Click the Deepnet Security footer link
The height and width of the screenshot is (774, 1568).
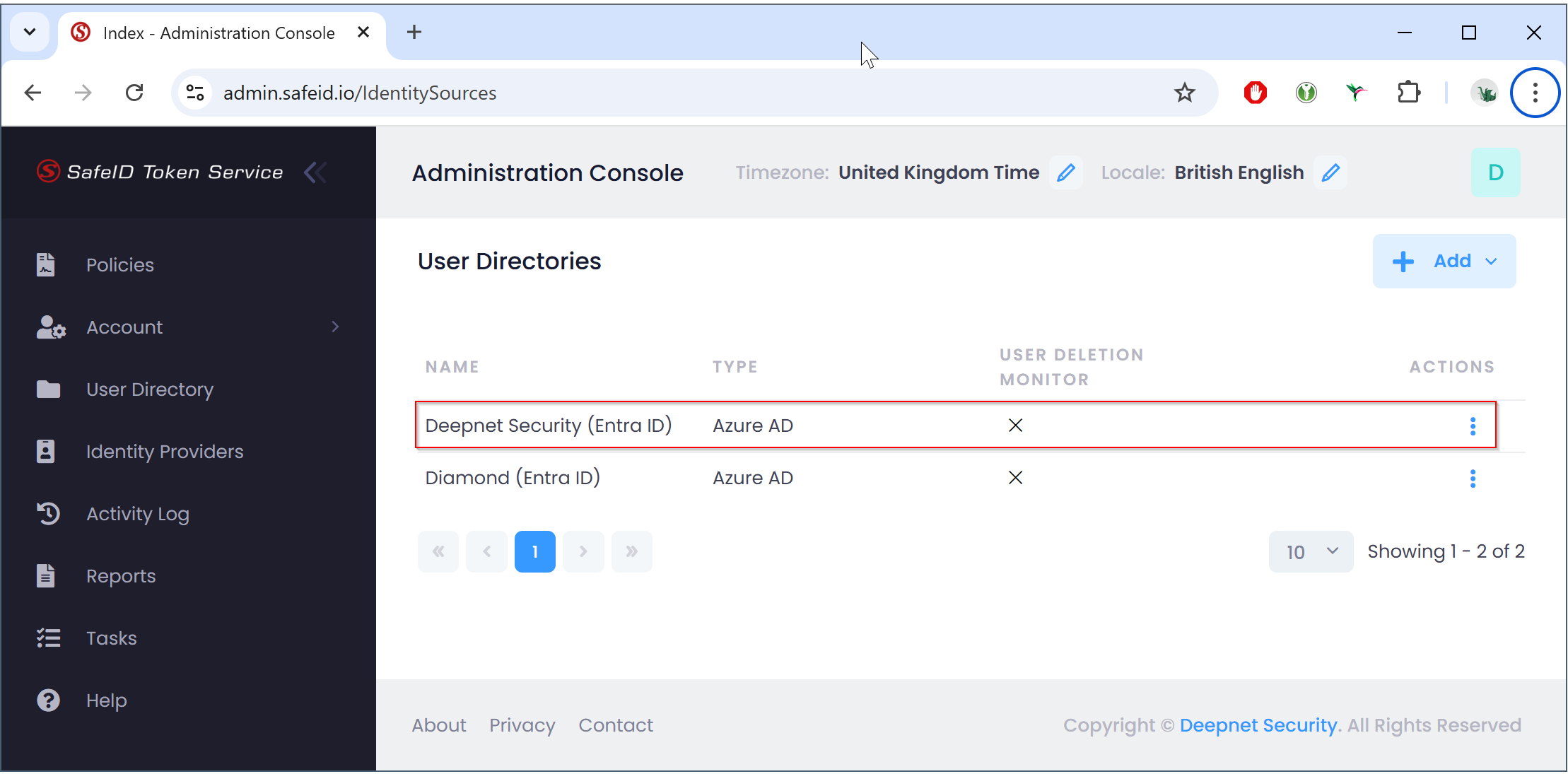tap(1258, 725)
